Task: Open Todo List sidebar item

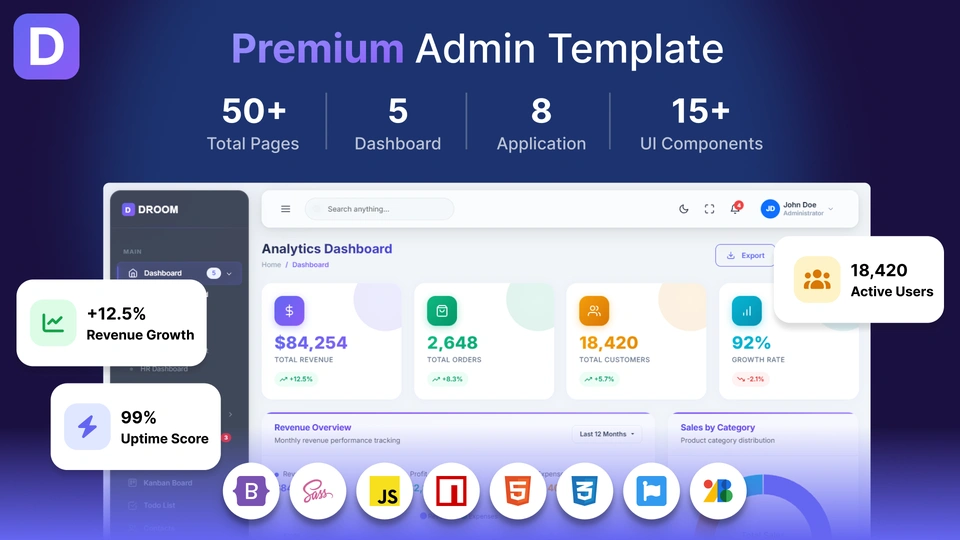Action: coord(152,505)
